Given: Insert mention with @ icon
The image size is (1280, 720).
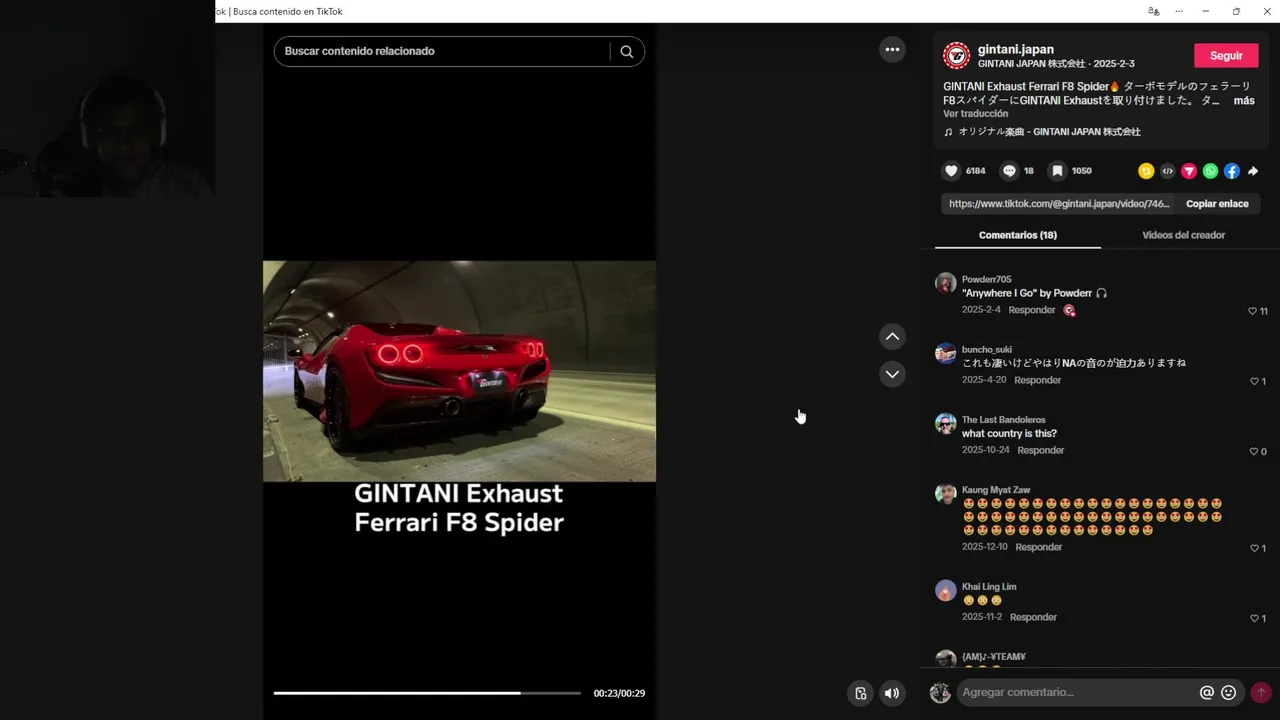Looking at the screenshot, I should coord(1207,692).
